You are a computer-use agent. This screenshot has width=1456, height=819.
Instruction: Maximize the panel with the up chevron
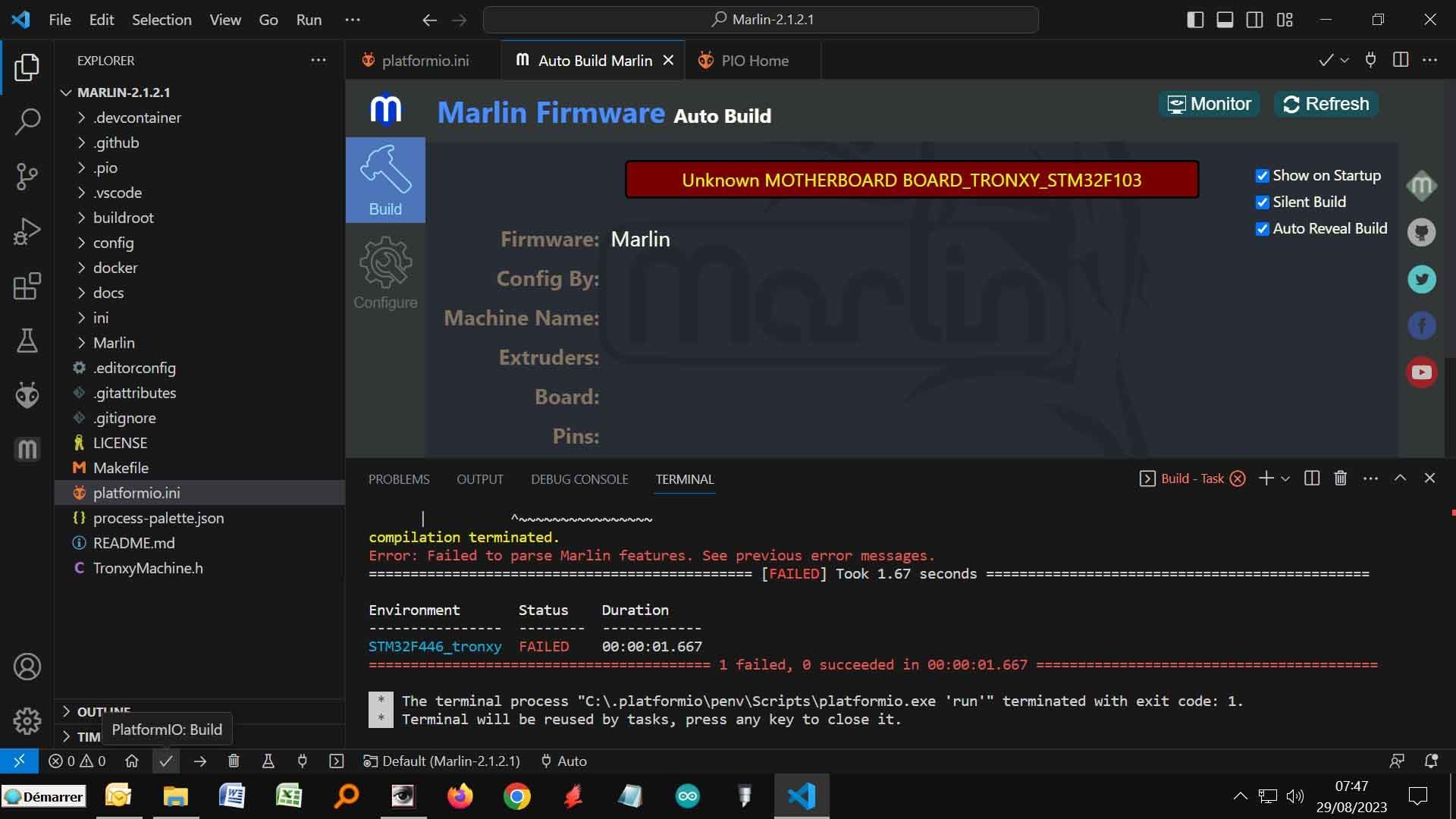pyautogui.click(x=1401, y=478)
